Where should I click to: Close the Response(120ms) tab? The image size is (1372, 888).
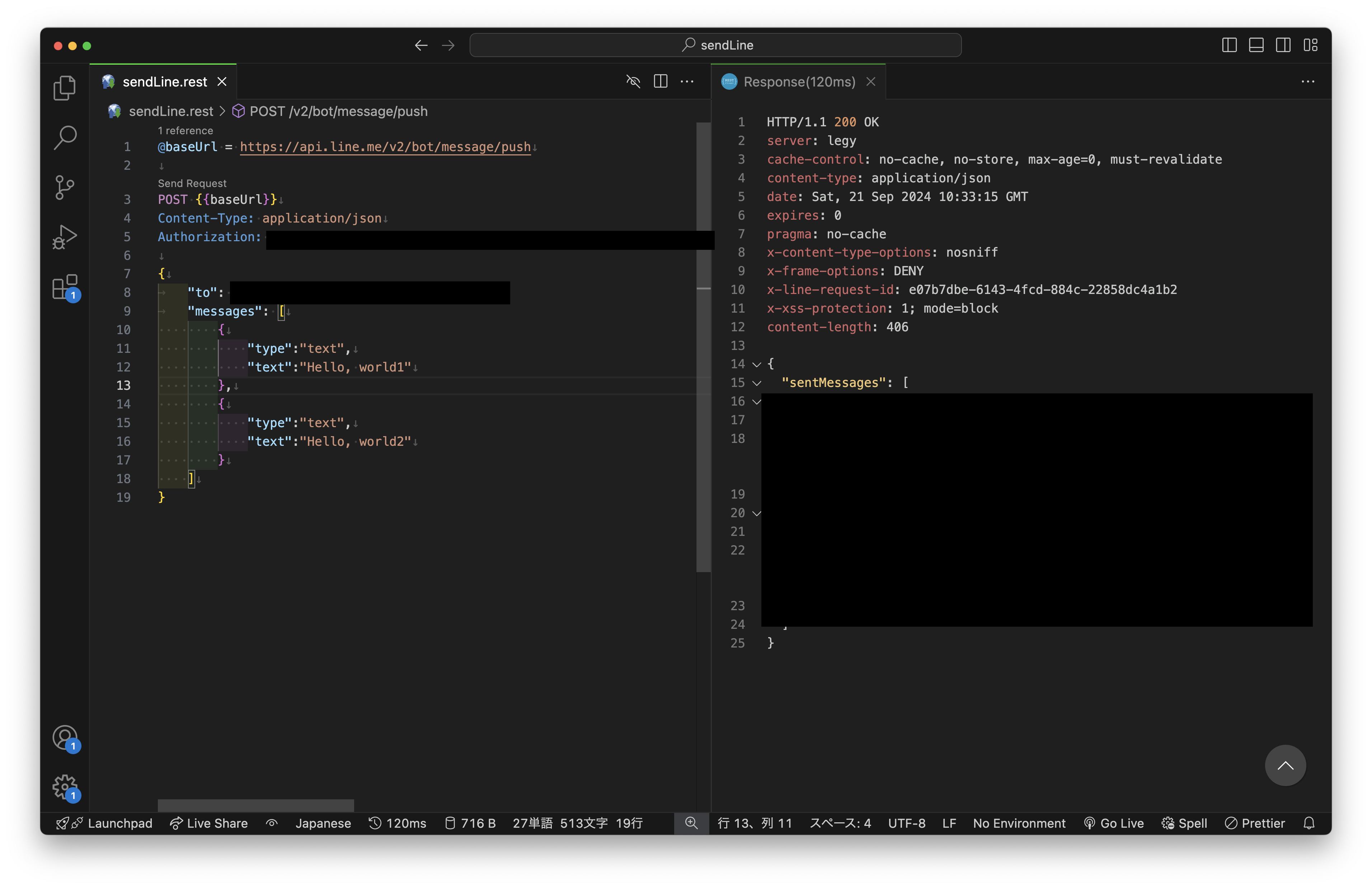point(871,82)
